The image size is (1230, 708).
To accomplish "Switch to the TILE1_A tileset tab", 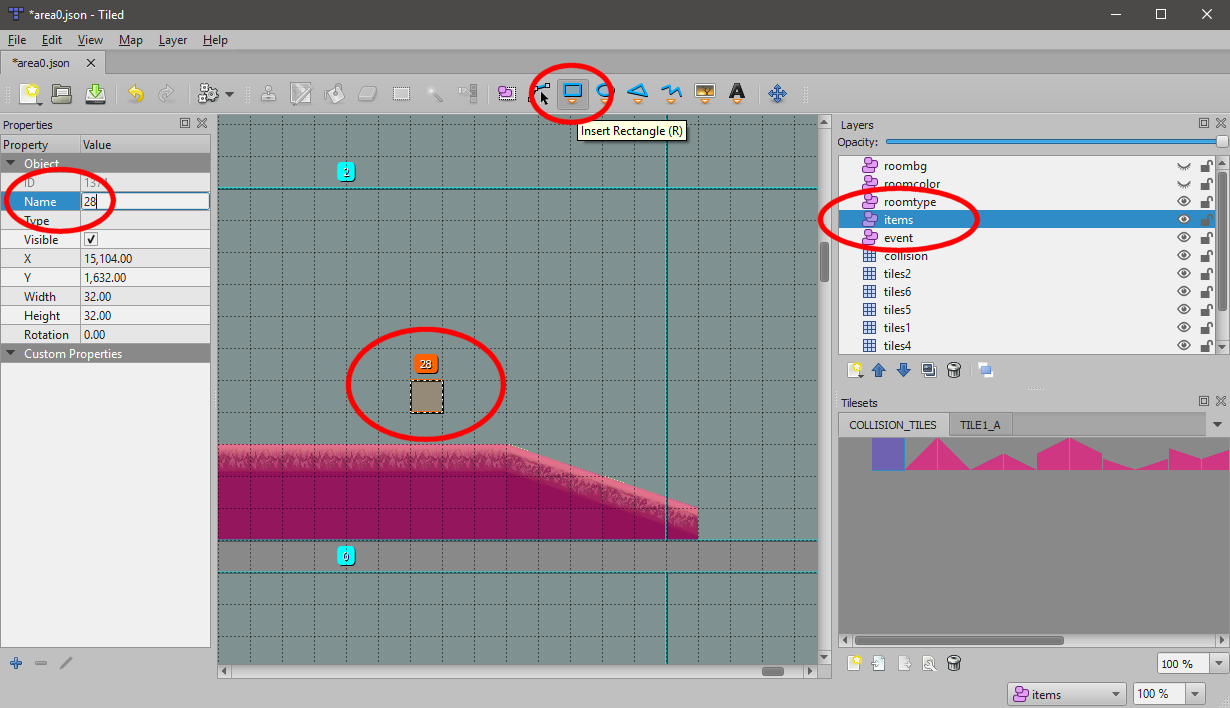I will click(980, 425).
